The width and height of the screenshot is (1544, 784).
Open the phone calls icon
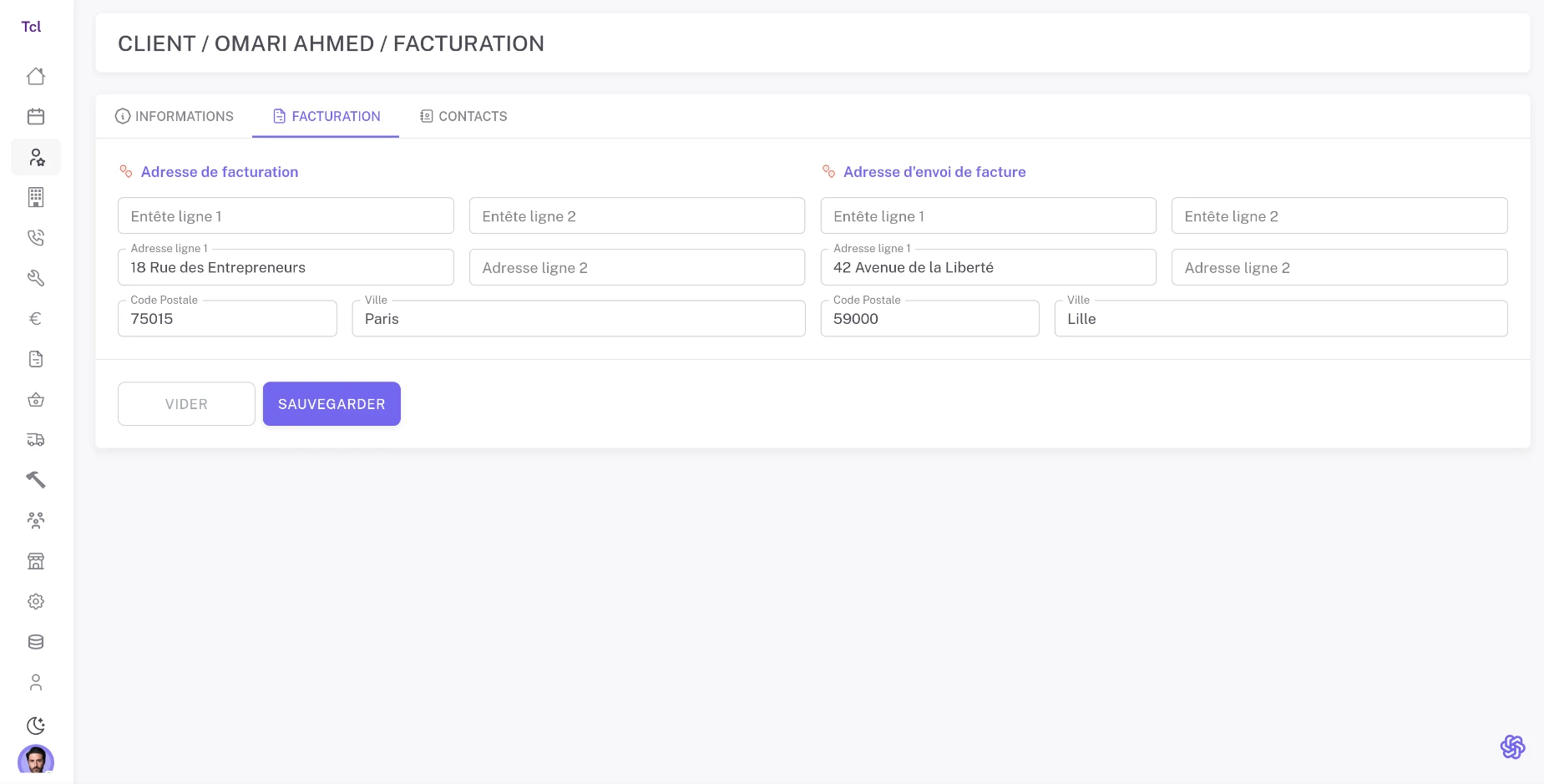[36, 237]
